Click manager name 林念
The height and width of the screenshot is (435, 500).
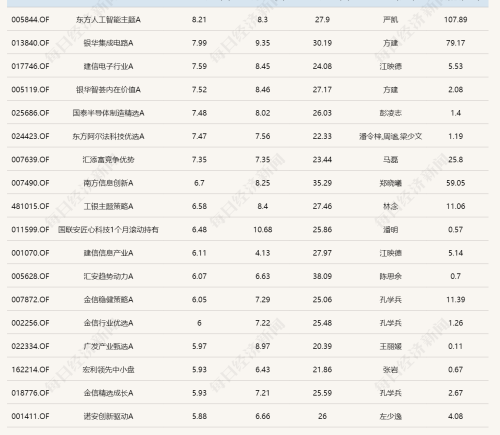coord(390,206)
